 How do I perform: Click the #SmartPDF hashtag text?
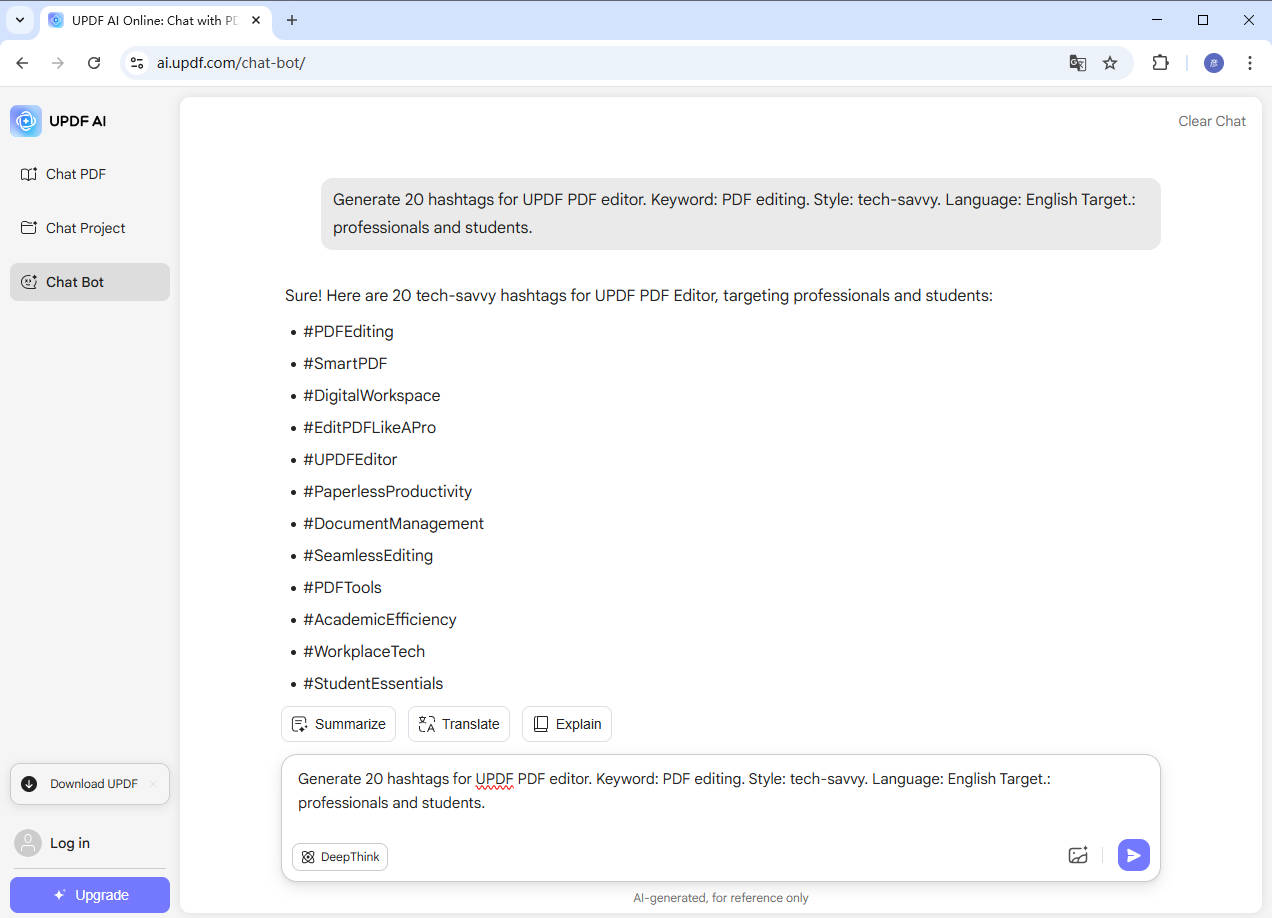click(x=345, y=363)
